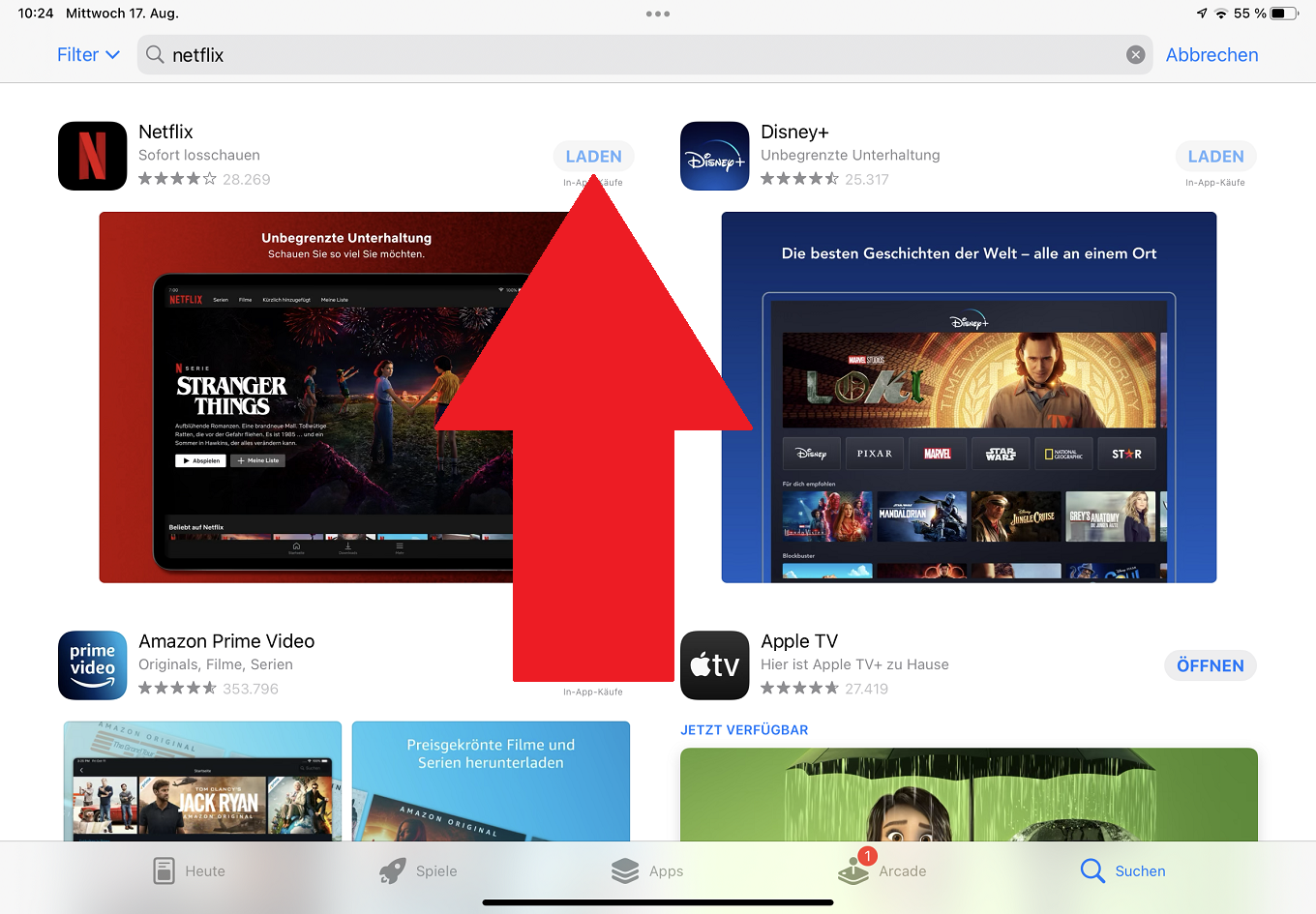The image size is (1316, 914).
Task: Open Apple TV with the ÖFFNEN button
Action: pyautogui.click(x=1211, y=665)
